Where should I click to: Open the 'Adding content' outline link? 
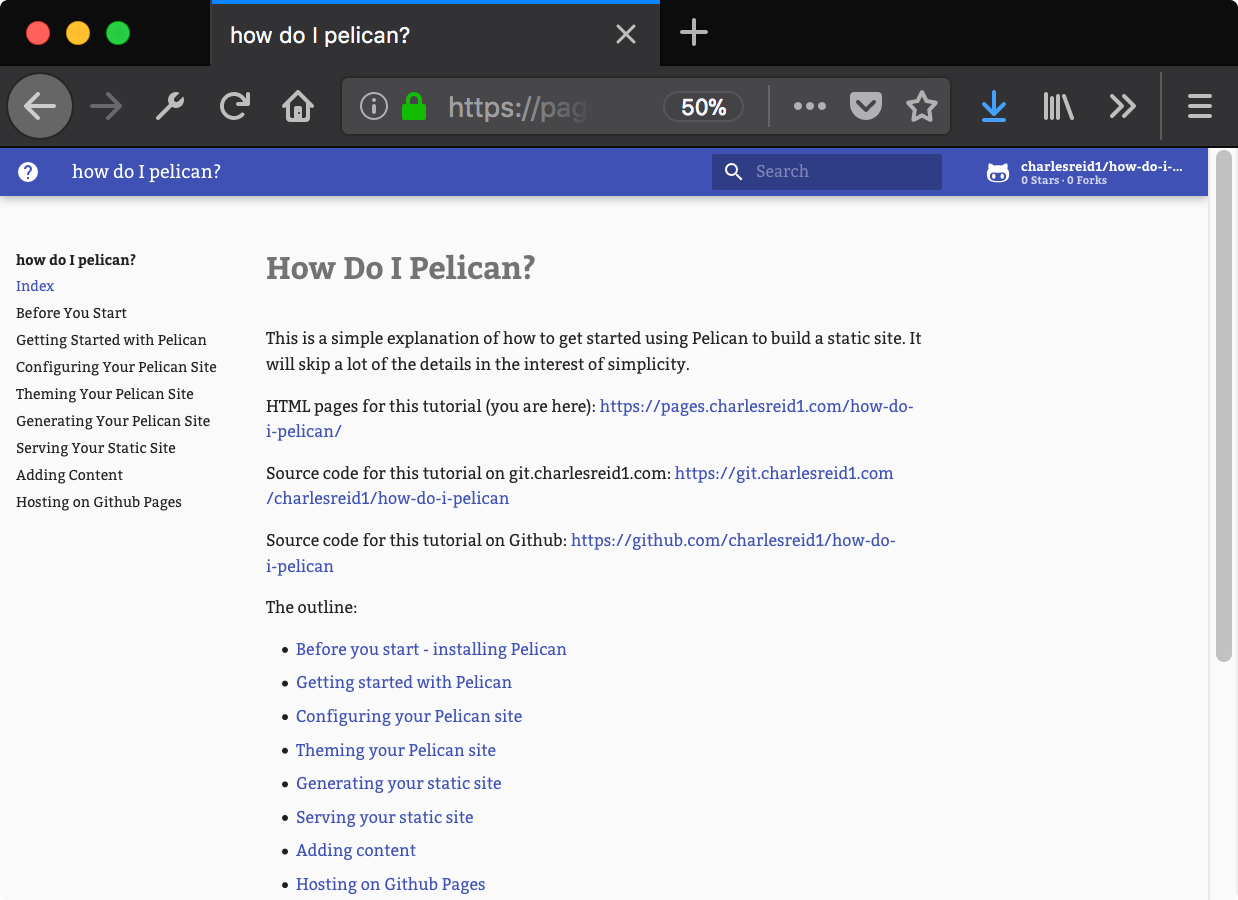[x=356, y=850]
